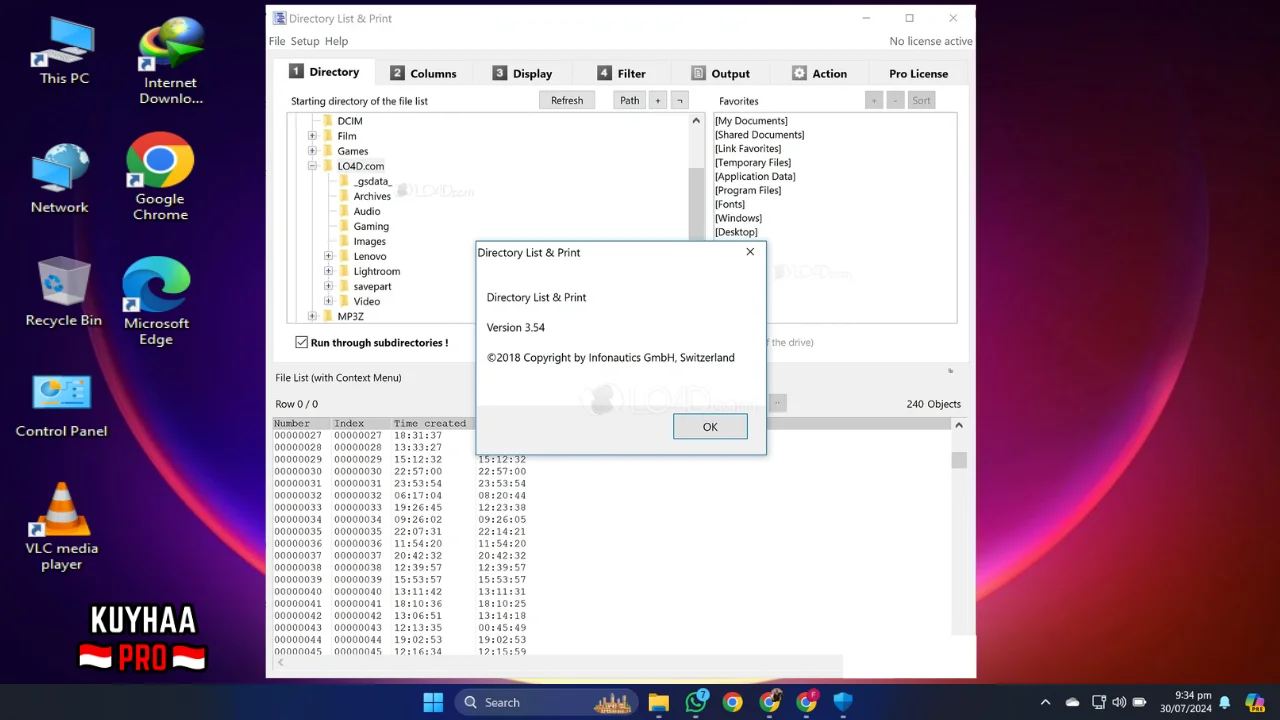The image size is (1280, 720).
Task: Open the Setup menu
Action: (305, 41)
